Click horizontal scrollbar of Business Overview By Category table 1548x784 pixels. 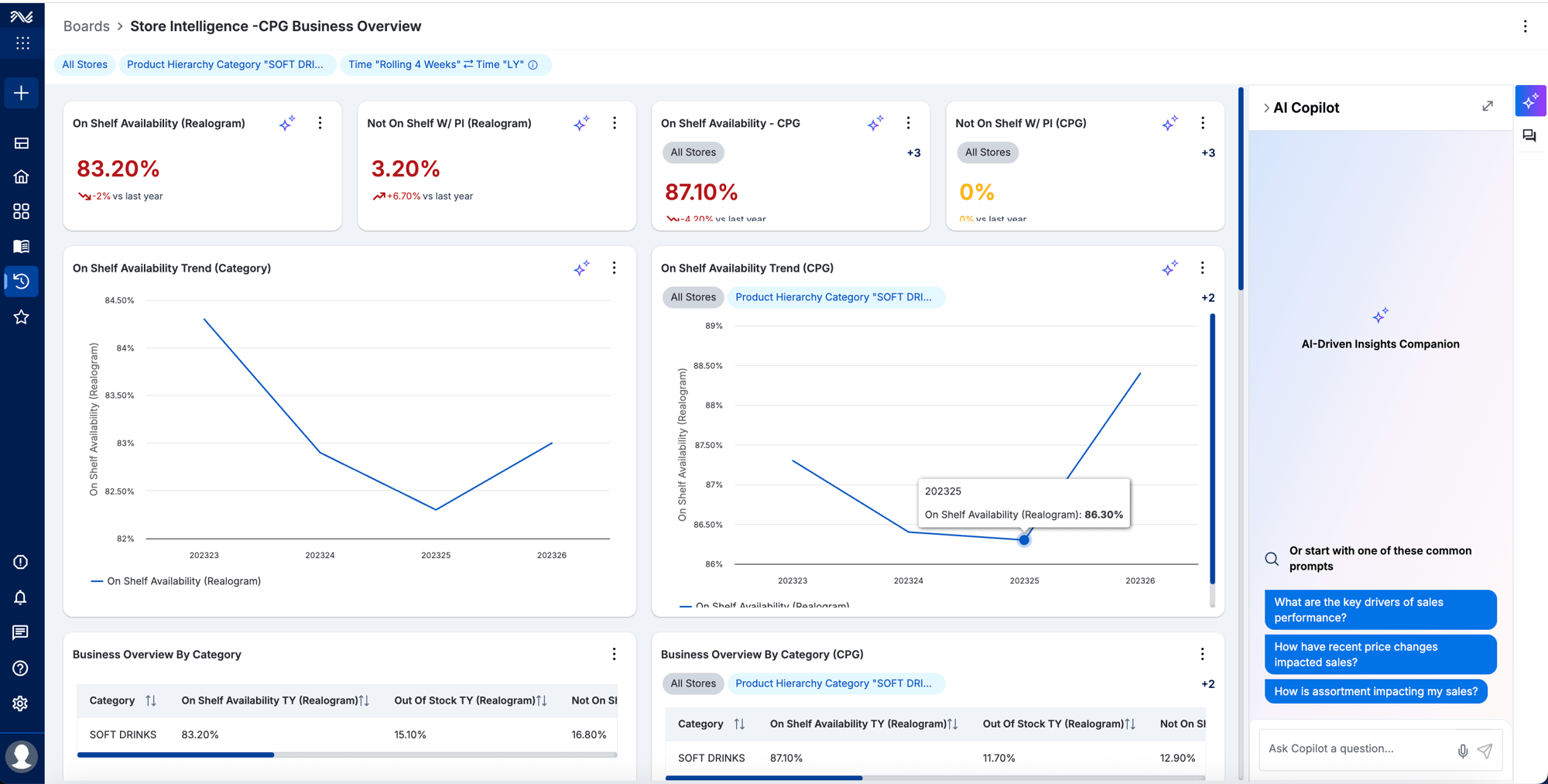click(x=176, y=755)
